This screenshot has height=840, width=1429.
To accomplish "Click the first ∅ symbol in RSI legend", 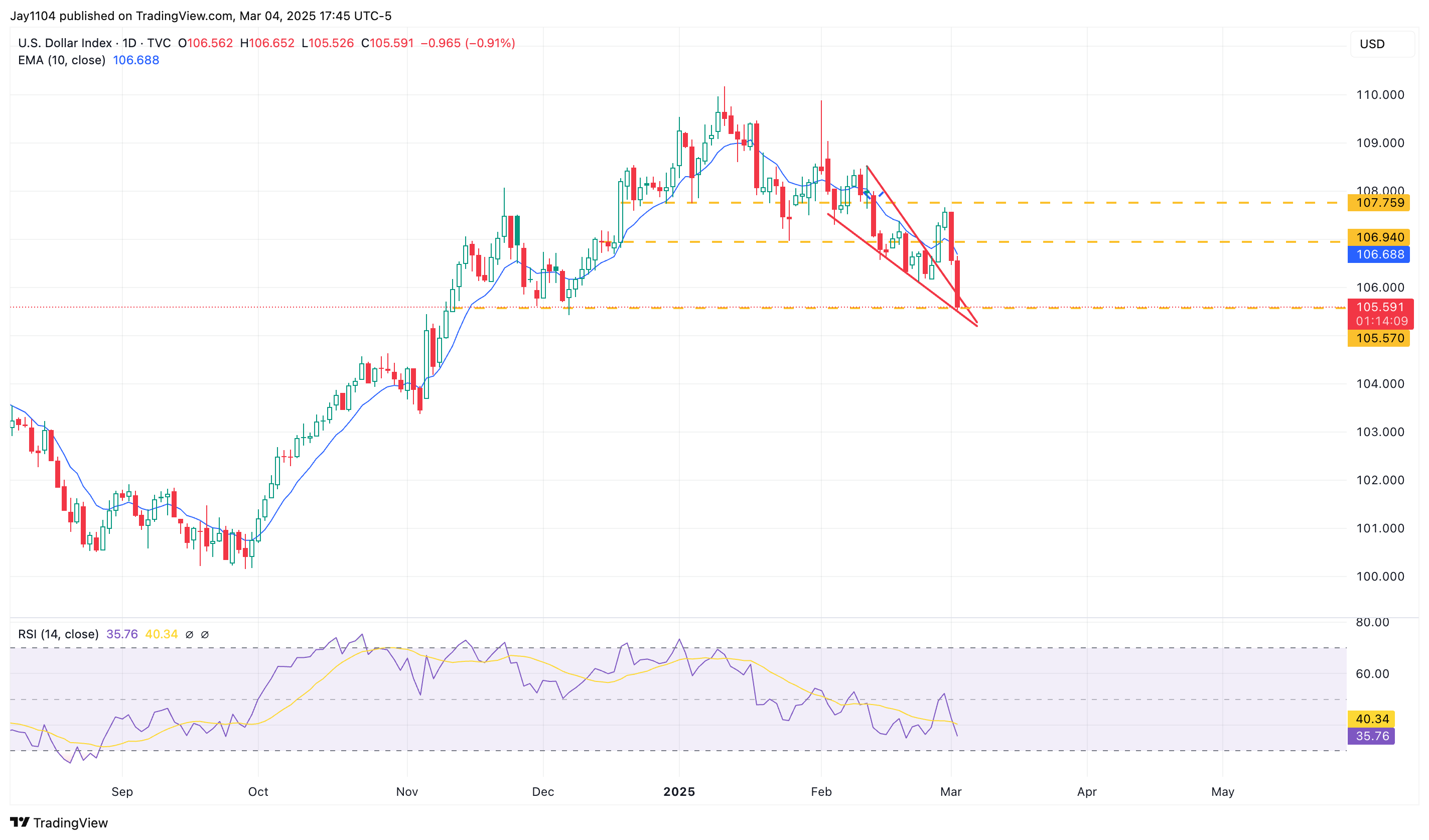I will pyautogui.click(x=189, y=635).
